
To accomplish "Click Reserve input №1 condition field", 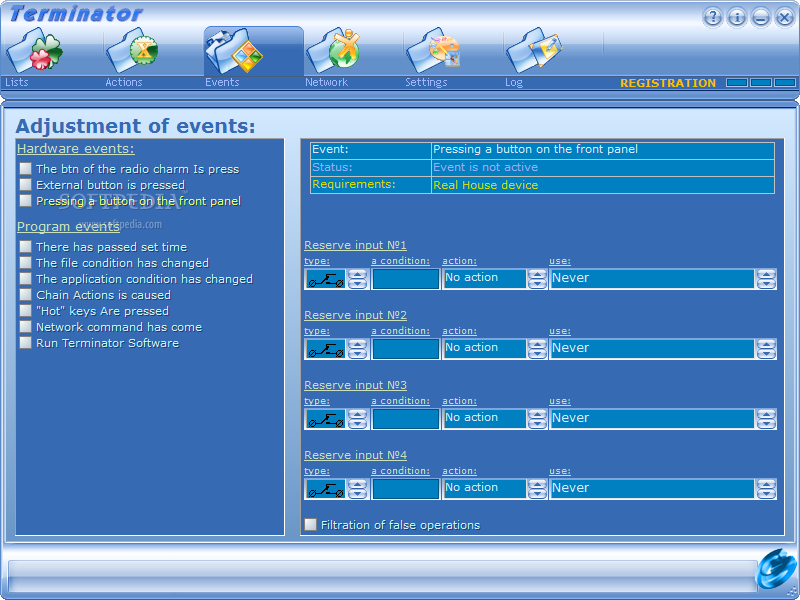I will tap(406, 279).
